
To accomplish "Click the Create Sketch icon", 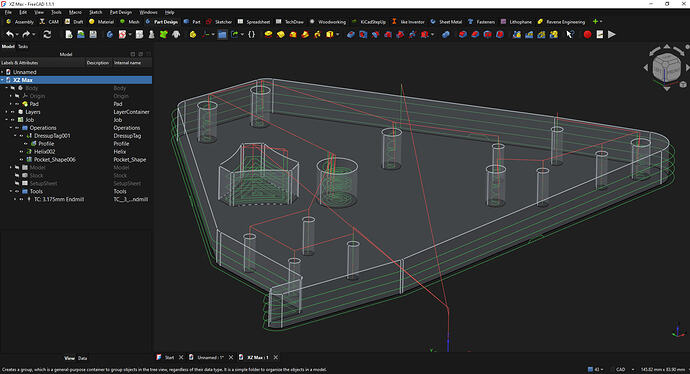I will [x=122, y=34].
